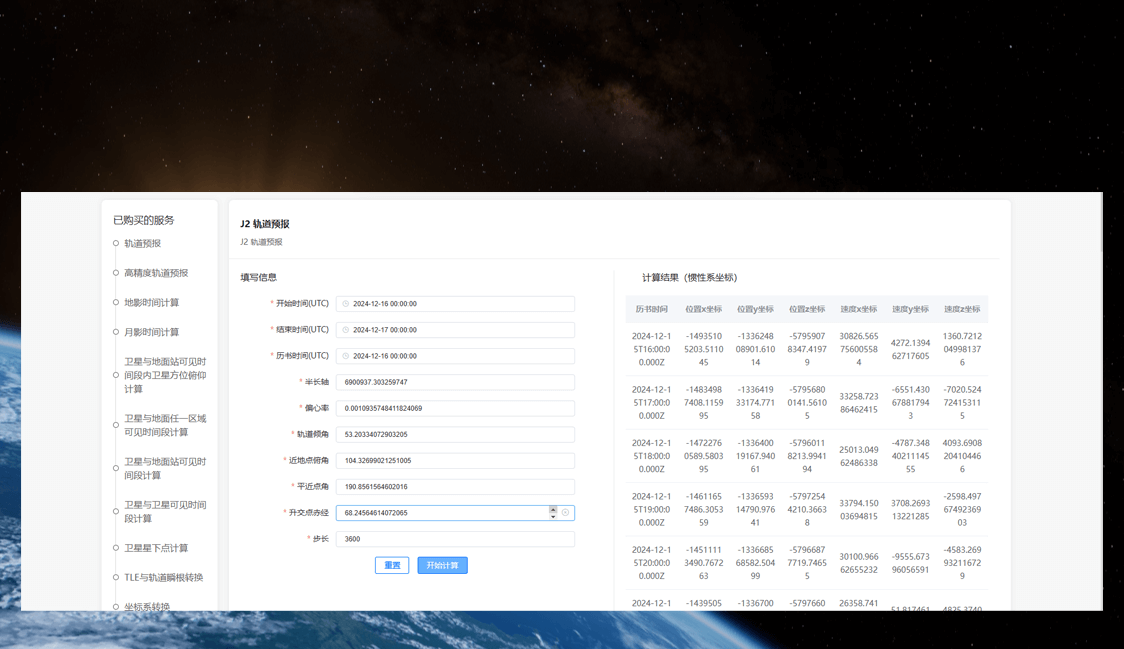This screenshot has width=1124, height=649.
Task: Increase 升交点赤经 value with up arrow
Action: (553, 509)
